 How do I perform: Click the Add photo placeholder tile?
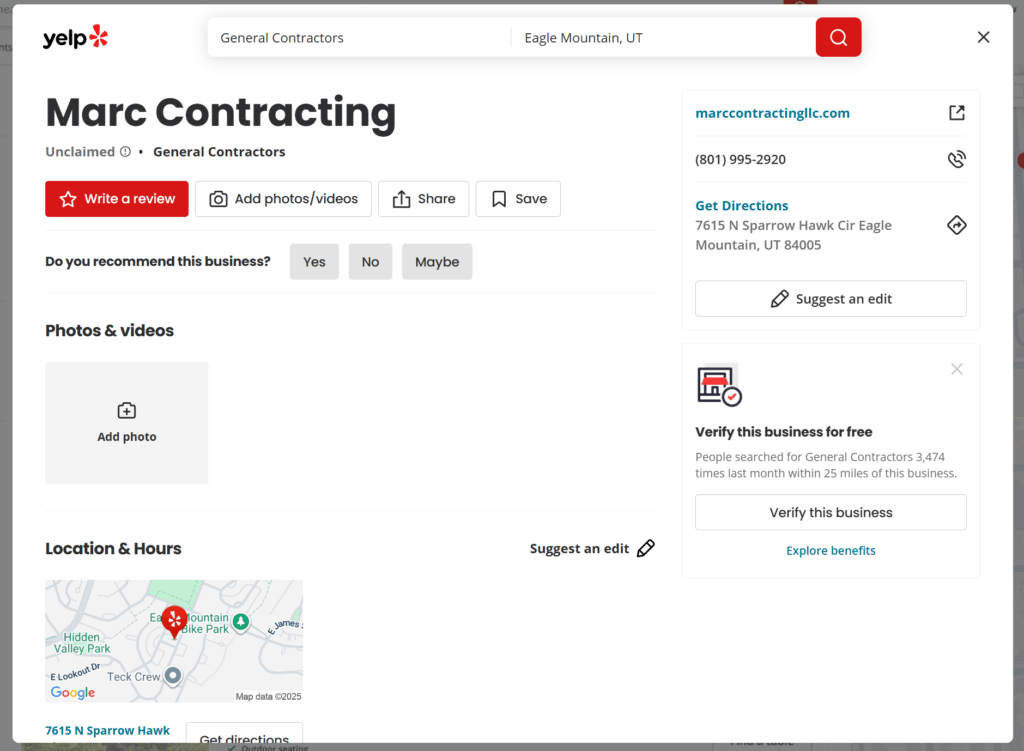coord(127,423)
